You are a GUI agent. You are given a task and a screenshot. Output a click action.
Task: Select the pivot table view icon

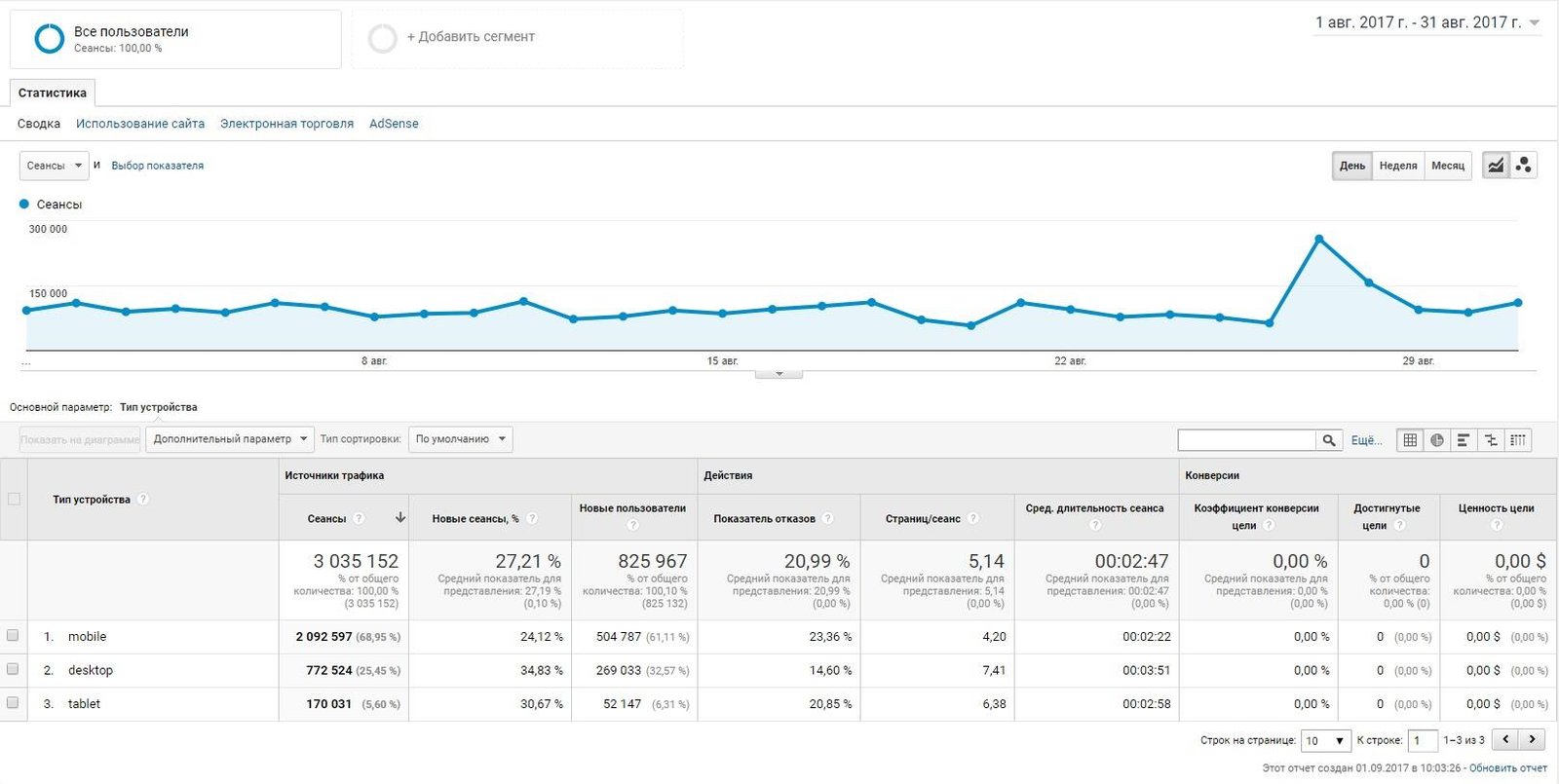point(1518,440)
